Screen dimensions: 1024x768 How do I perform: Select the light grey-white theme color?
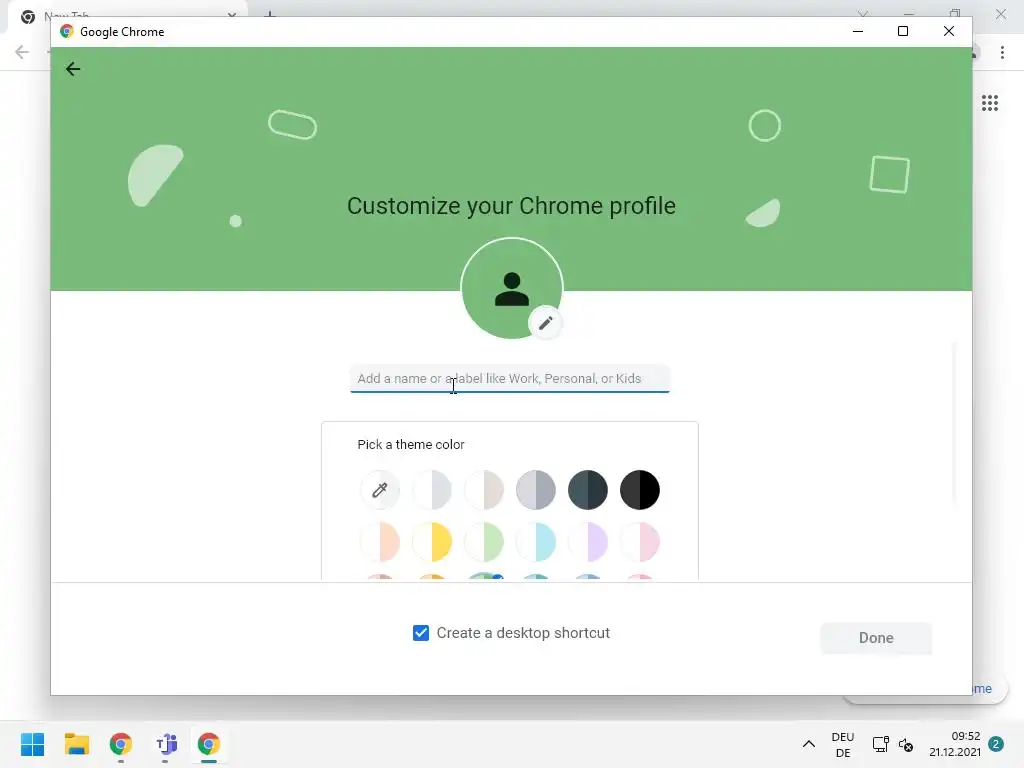(x=432, y=490)
